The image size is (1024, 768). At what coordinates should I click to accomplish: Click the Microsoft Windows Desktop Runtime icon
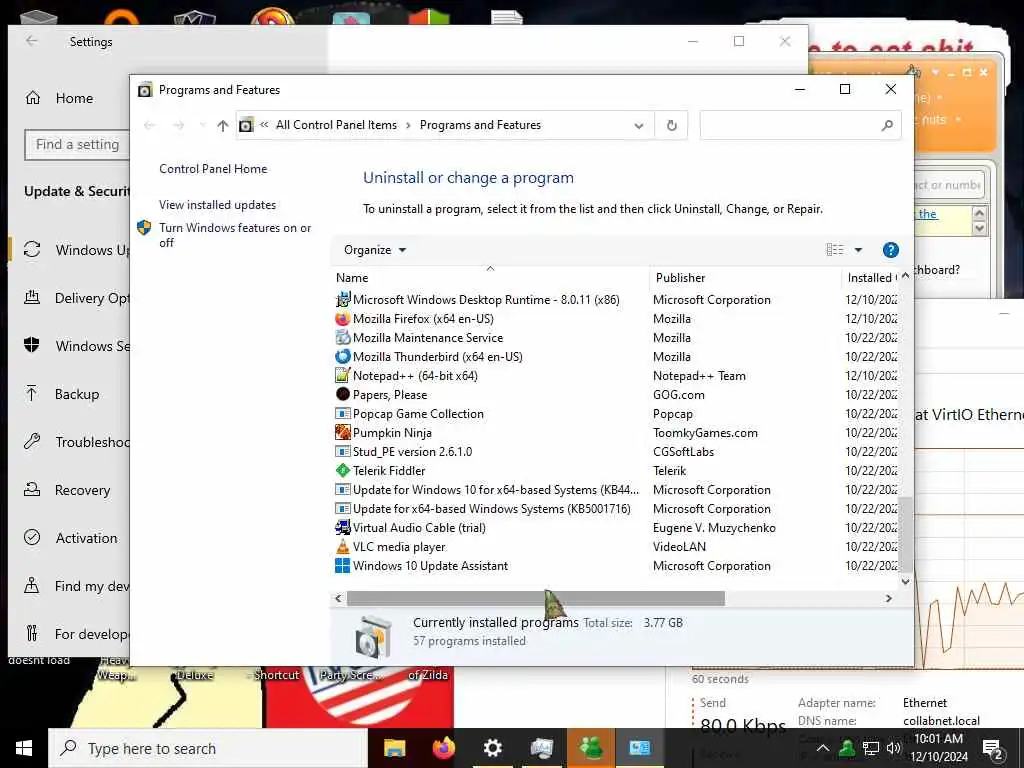click(342, 300)
